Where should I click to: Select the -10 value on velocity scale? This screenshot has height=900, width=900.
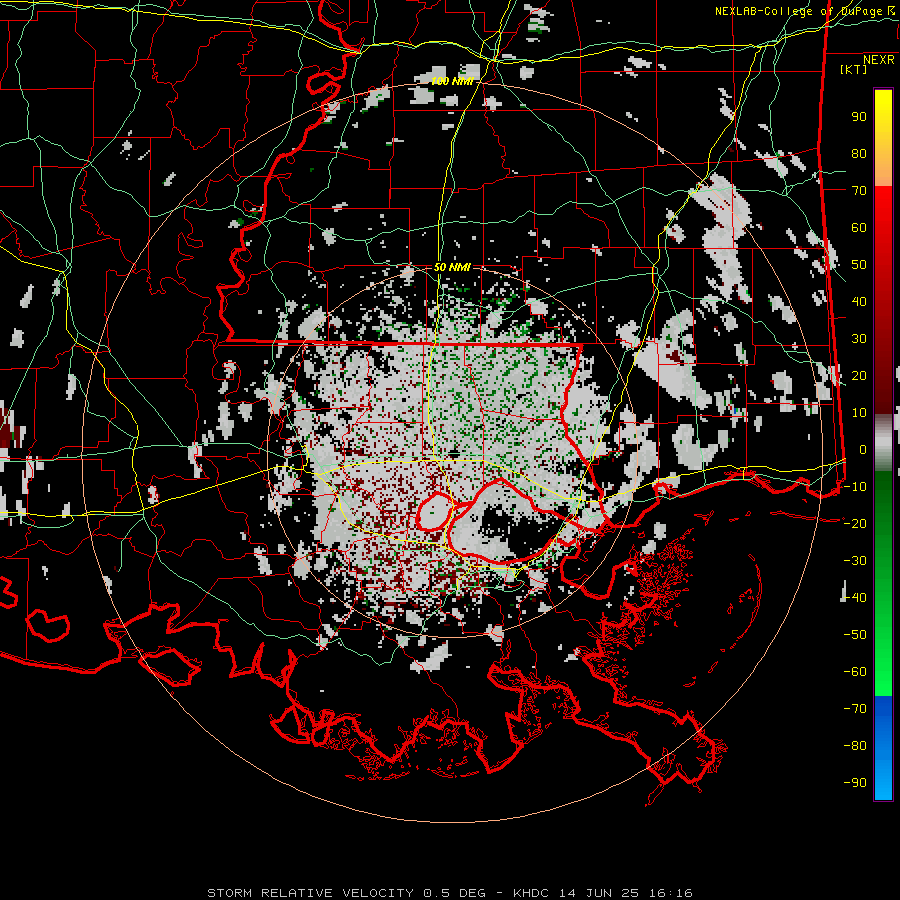pyautogui.click(x=855, y=487)
